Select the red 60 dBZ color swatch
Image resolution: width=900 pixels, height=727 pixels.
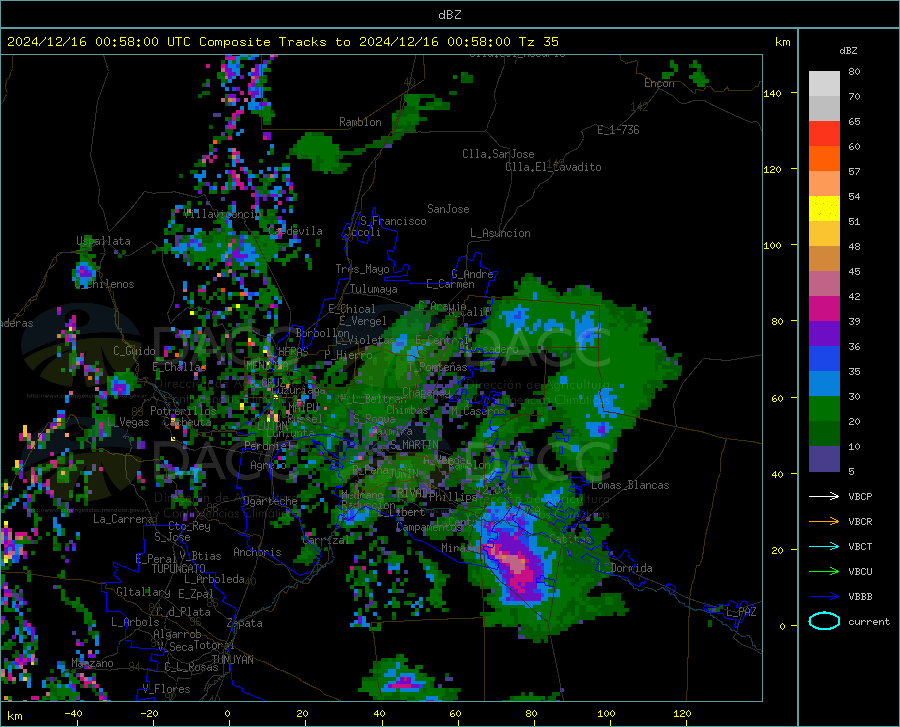coord(824,134)
